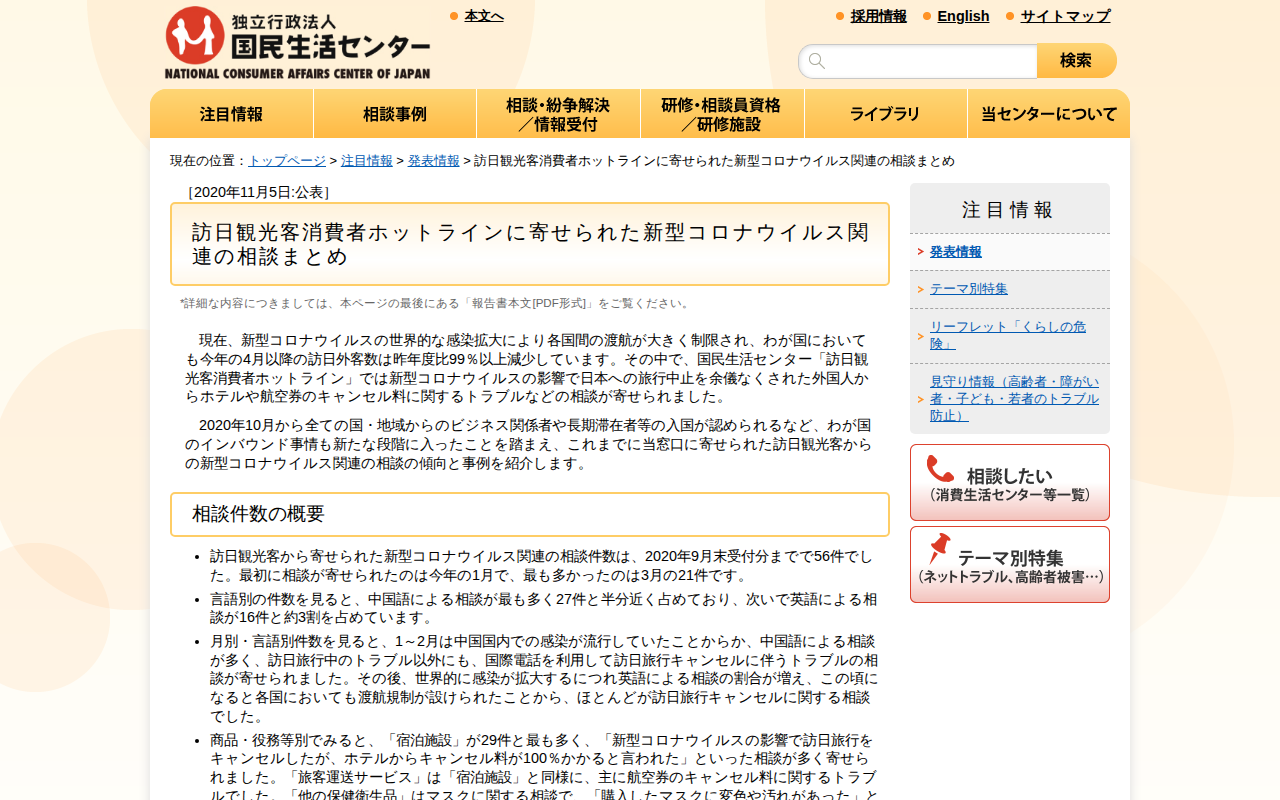Open the 相談したい consumer center panel
Image resolution: width=1280 pixels, height=800 pixels.
coord(1010,482)
